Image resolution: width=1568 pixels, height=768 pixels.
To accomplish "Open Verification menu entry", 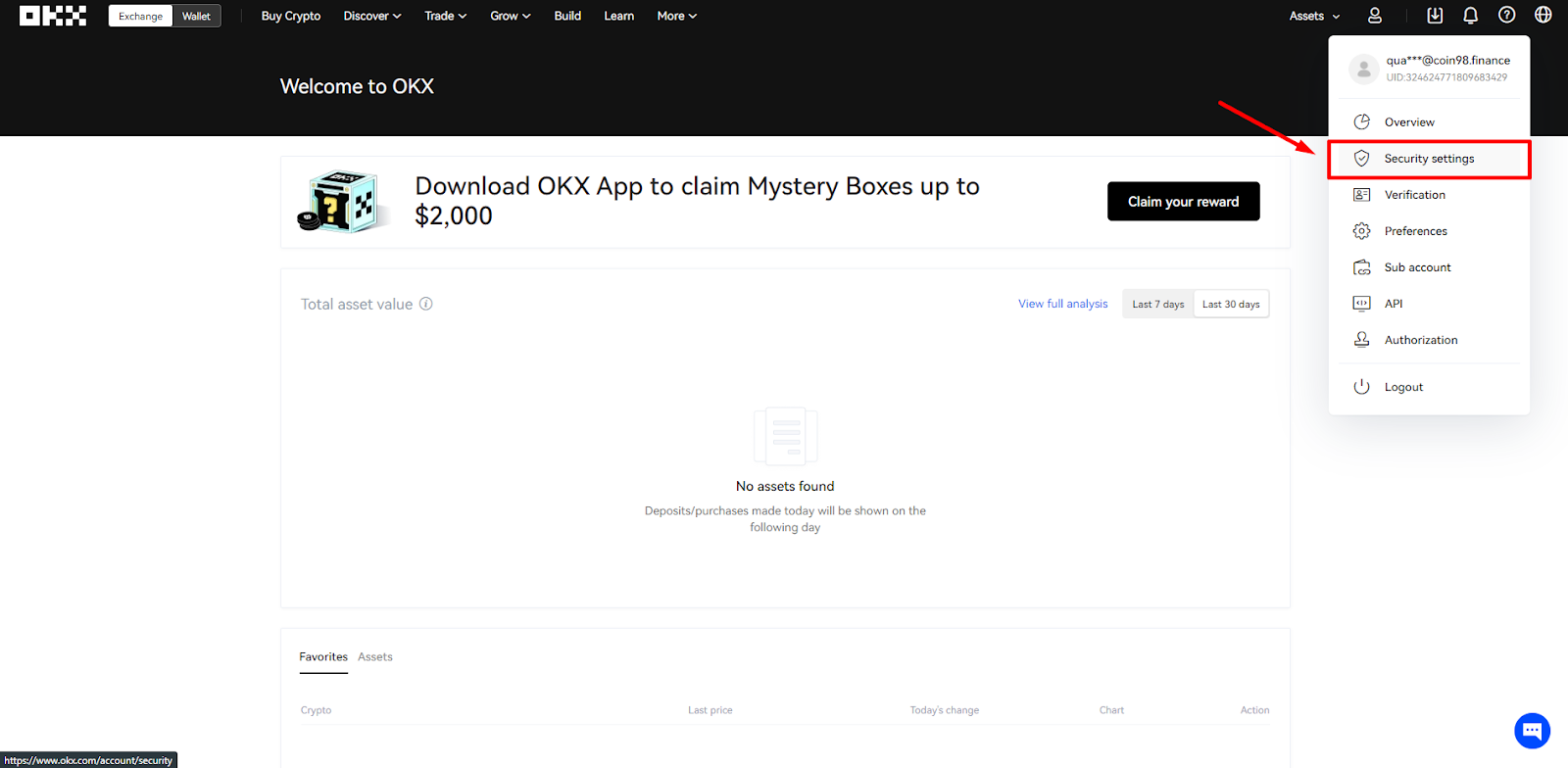I will point(1429,195).
